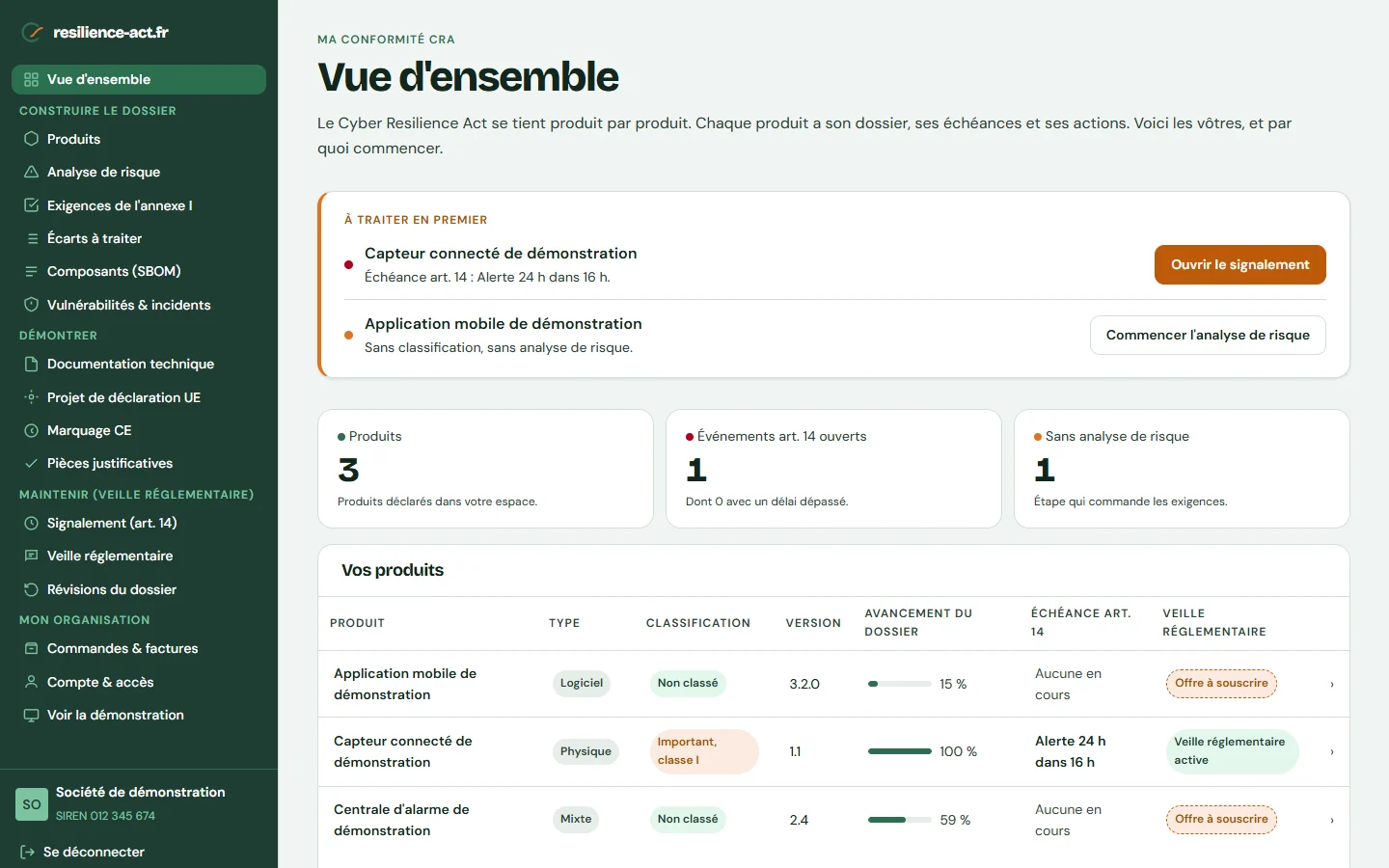The height and width of the screenshot is (868, 1389).
Task: Click the Écarts à traiter list icon
Action: click(x=33, y=238)
